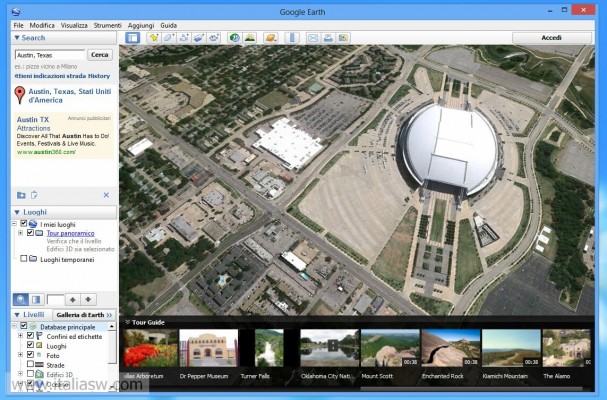This screenshot has height=400, width=607.
Task: Email the current view with the envelope icon
Action: click(313, 38)
